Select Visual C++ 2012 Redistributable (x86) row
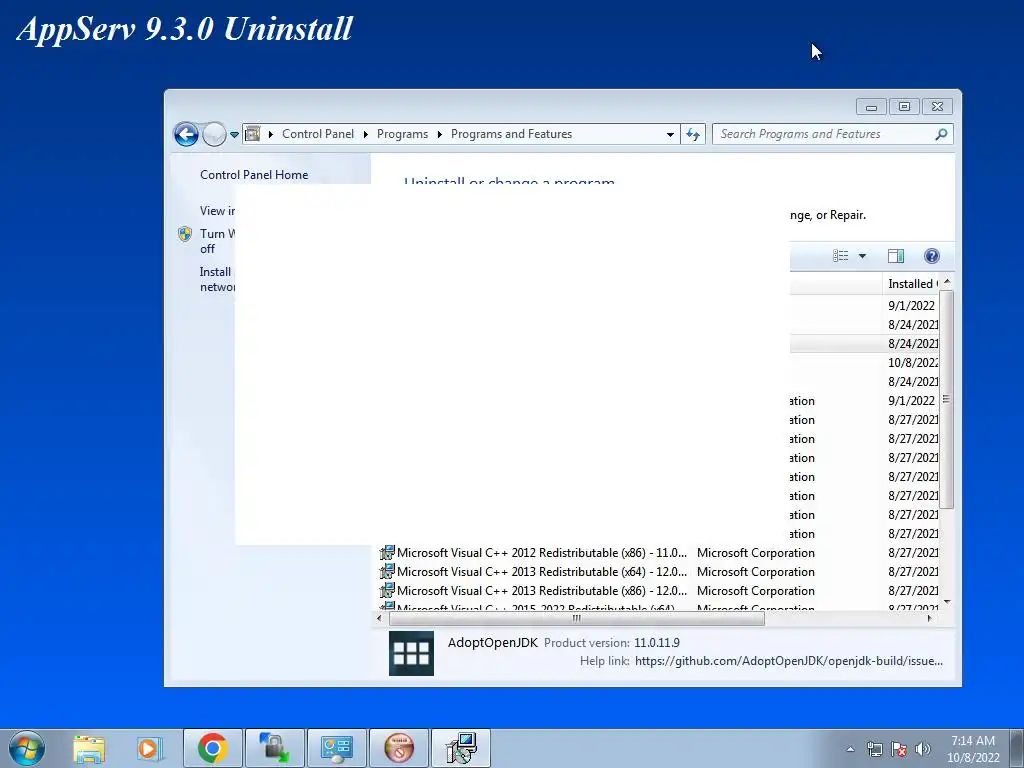The width and height of the screenshot is (1024, 768). [x=658, y=552]
